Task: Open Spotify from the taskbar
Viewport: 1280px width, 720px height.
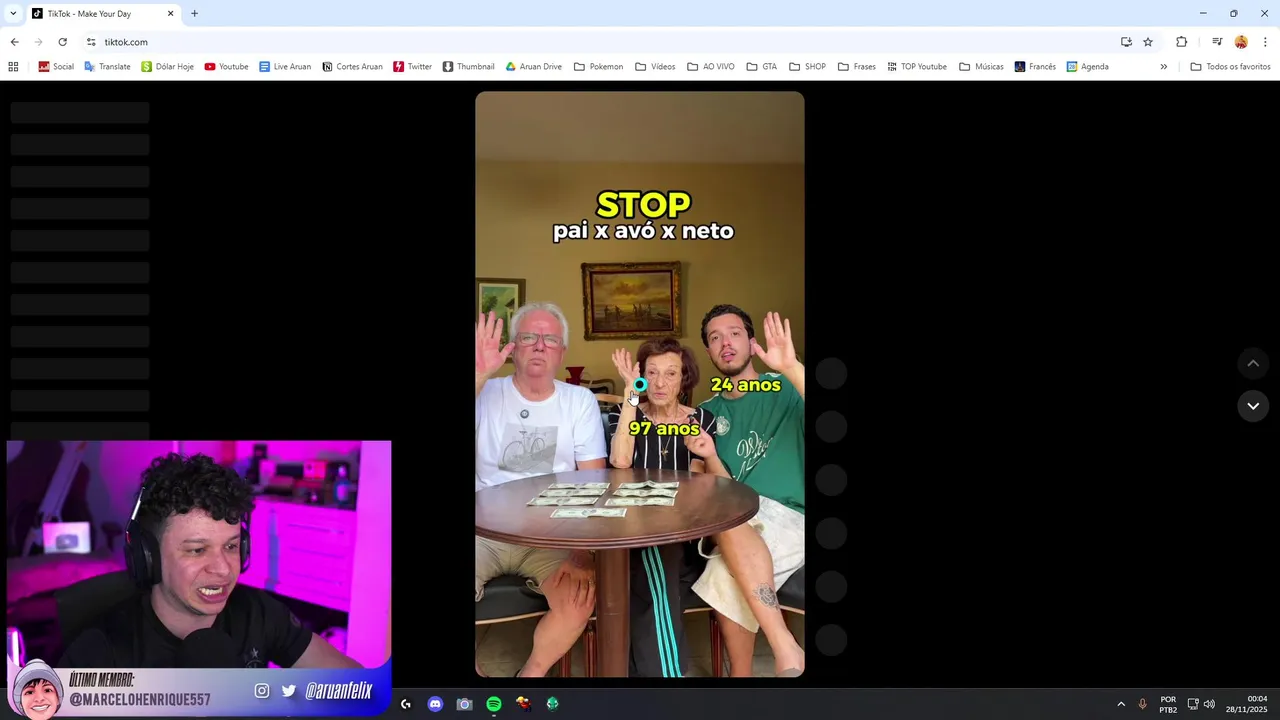Action: [494, 704]
